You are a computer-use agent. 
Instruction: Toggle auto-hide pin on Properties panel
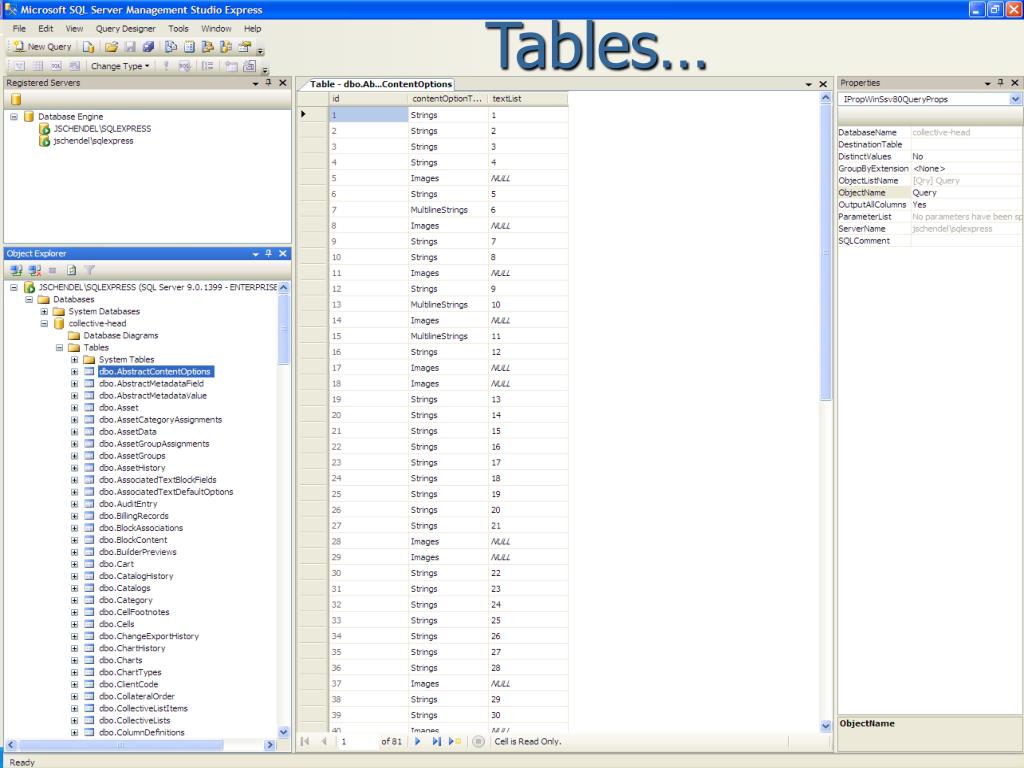(x=1000, y=83)
